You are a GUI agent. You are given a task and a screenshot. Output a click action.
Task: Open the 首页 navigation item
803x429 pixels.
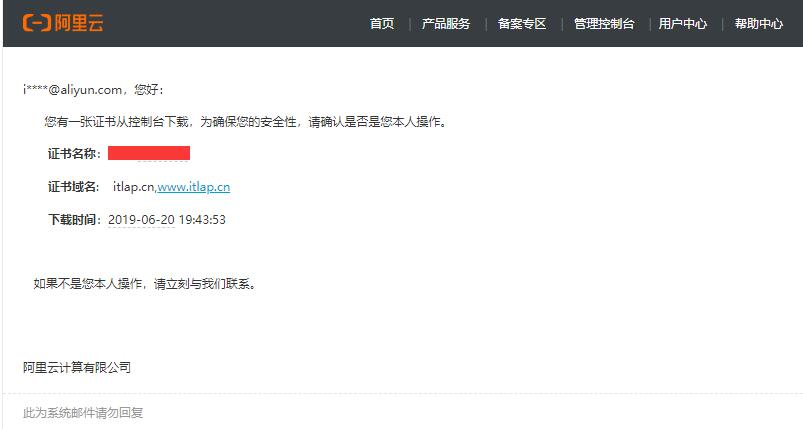(x=381, y=24)
